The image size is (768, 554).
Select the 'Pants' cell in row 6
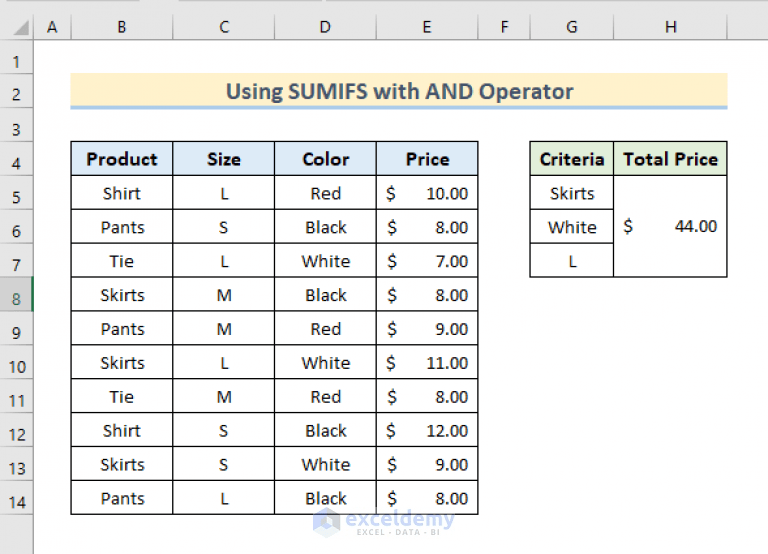(x=122, y=227)
